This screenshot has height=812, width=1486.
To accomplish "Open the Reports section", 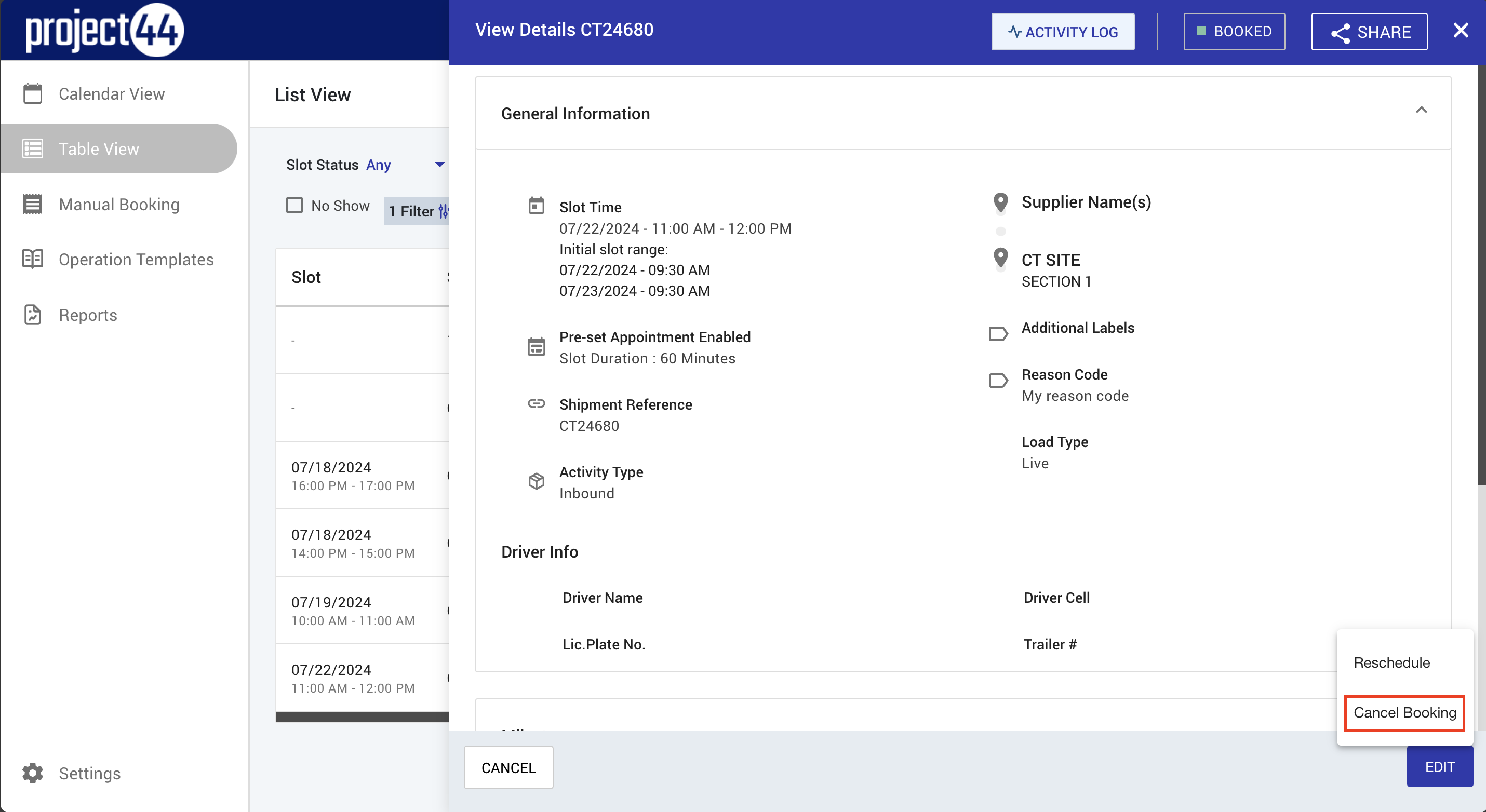I will point(88,315).
